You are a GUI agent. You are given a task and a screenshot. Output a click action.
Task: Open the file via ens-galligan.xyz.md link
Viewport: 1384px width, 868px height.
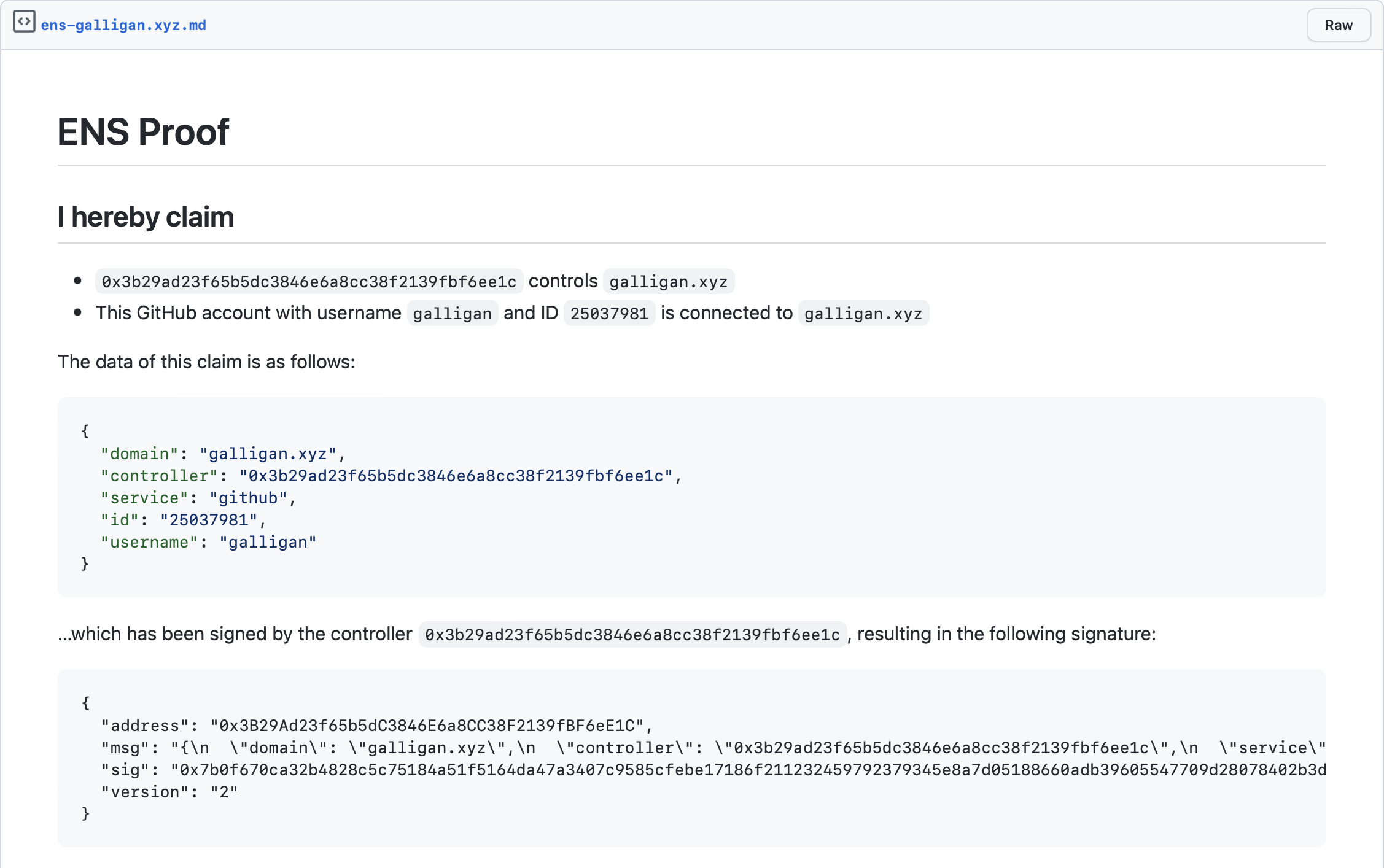tap(125, 25)
